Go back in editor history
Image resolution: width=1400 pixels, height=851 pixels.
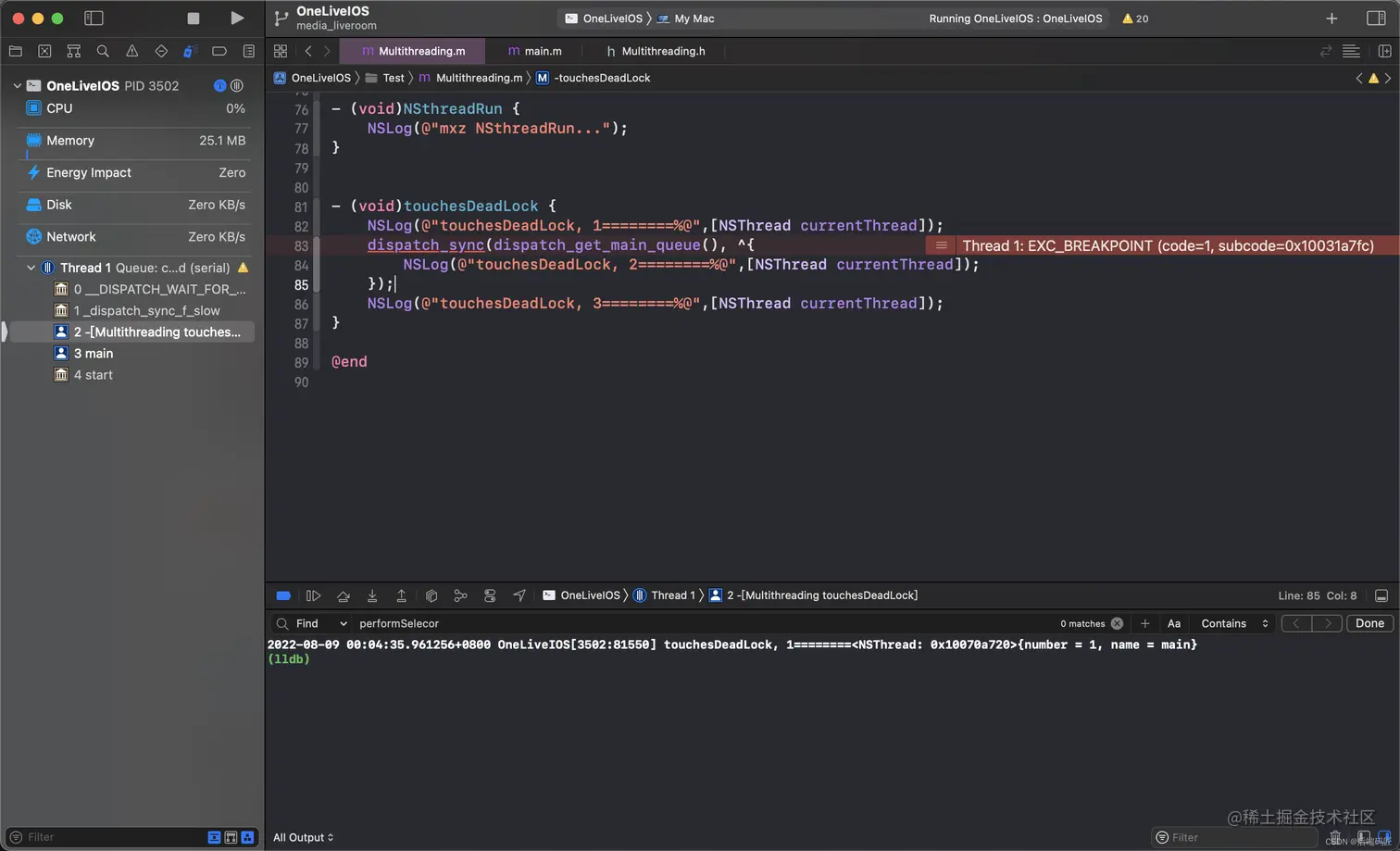308,51
